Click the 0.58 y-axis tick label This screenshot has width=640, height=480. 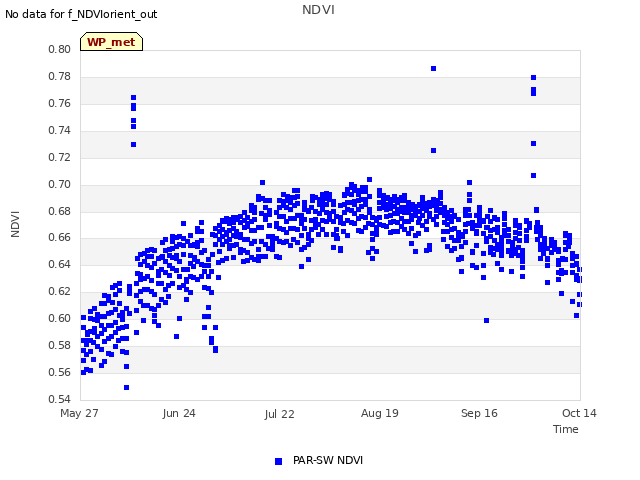coord(59,345)
